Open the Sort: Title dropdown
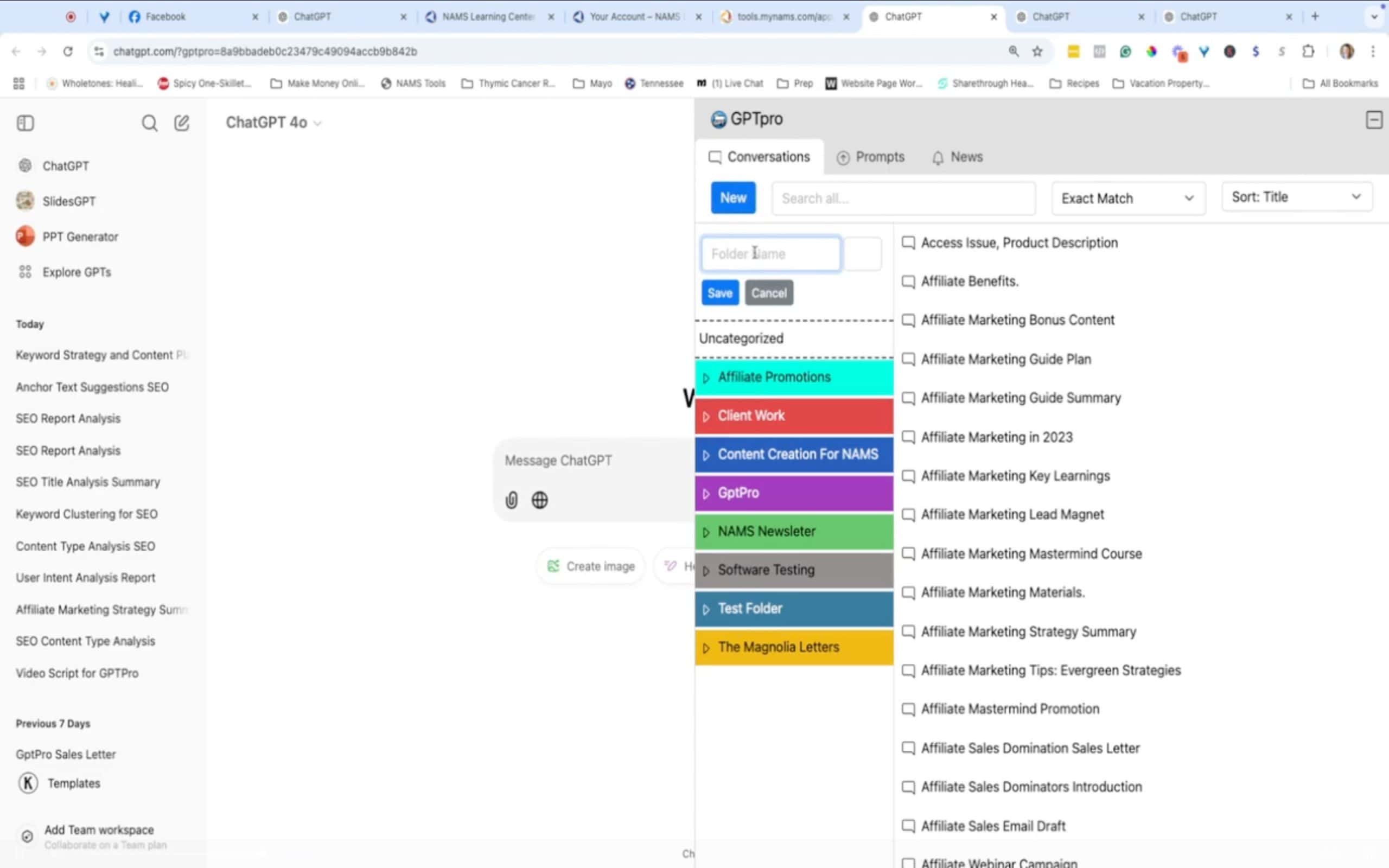This screenshot has width=1389, height=868. tap(1297, 197)
